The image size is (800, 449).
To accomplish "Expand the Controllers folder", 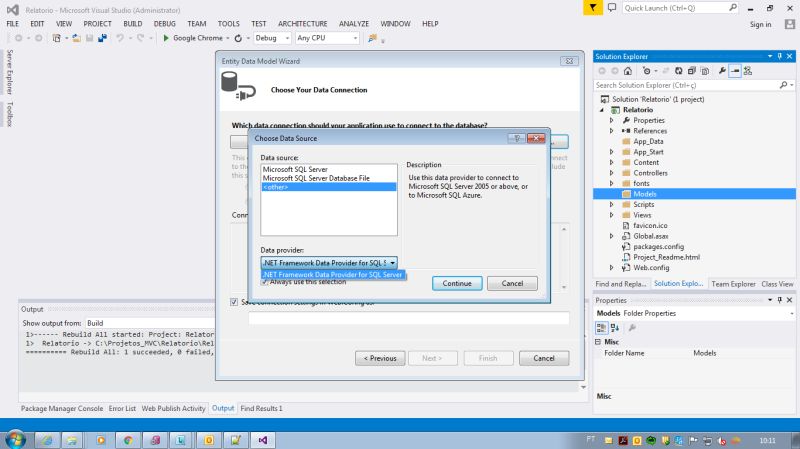I will [612, 173].
